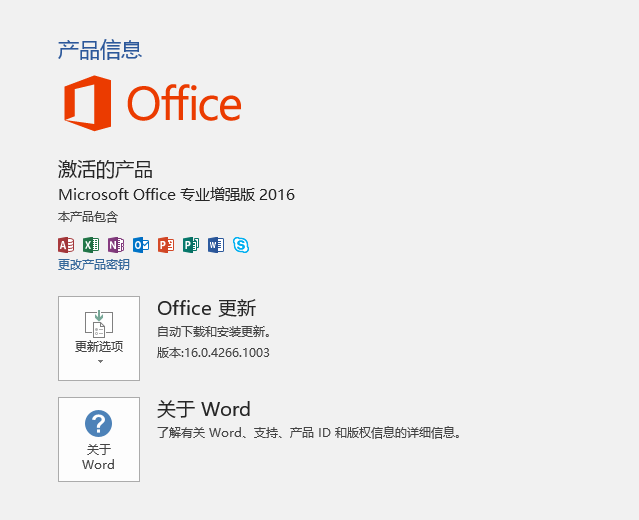Click the Word app icon
639x520 pixels.
tap(216, 245)
